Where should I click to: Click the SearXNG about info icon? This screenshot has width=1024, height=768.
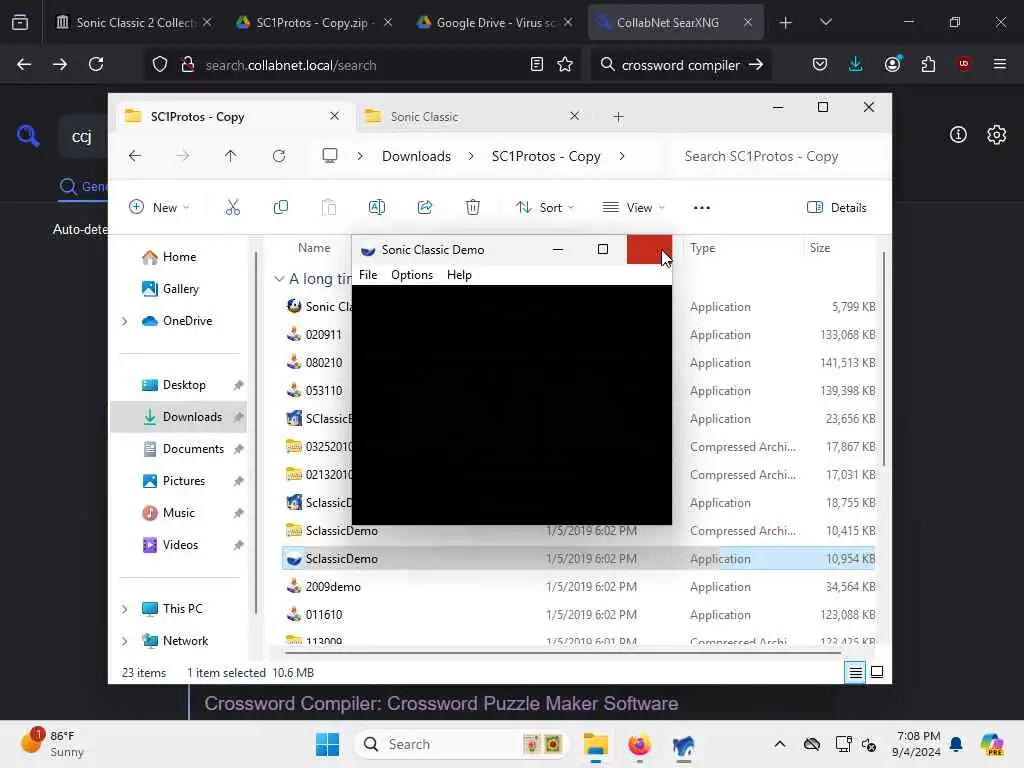(958, 135)
